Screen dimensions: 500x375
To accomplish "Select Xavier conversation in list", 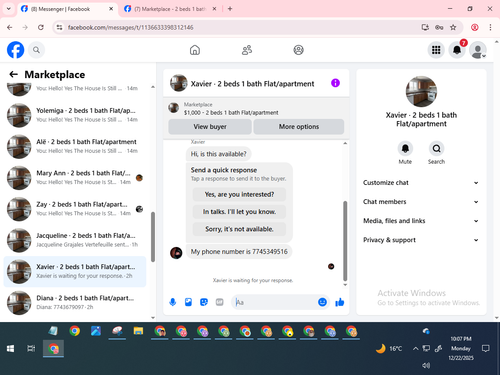I will point(75,271).
